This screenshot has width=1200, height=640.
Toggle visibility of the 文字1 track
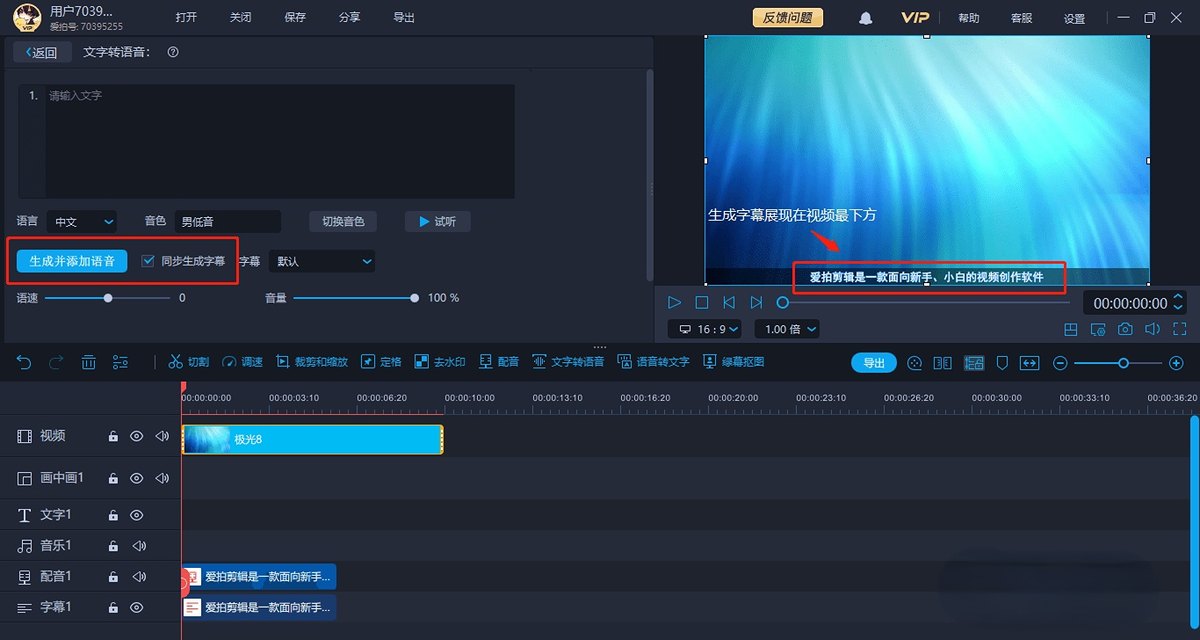(x=137, y=514)
